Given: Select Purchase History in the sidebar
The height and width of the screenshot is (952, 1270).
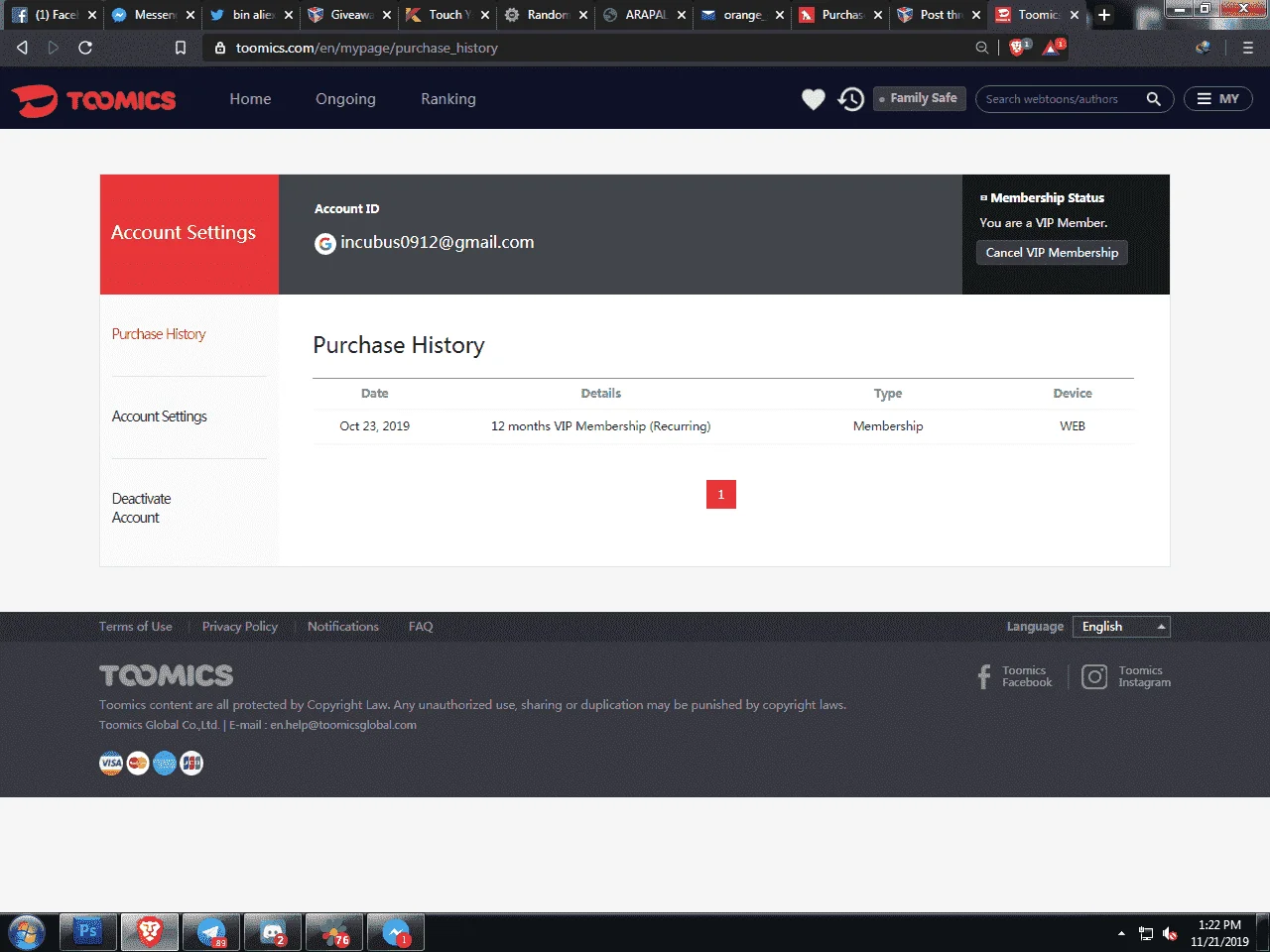Looking at the screenshot, I should pos(159,334).
